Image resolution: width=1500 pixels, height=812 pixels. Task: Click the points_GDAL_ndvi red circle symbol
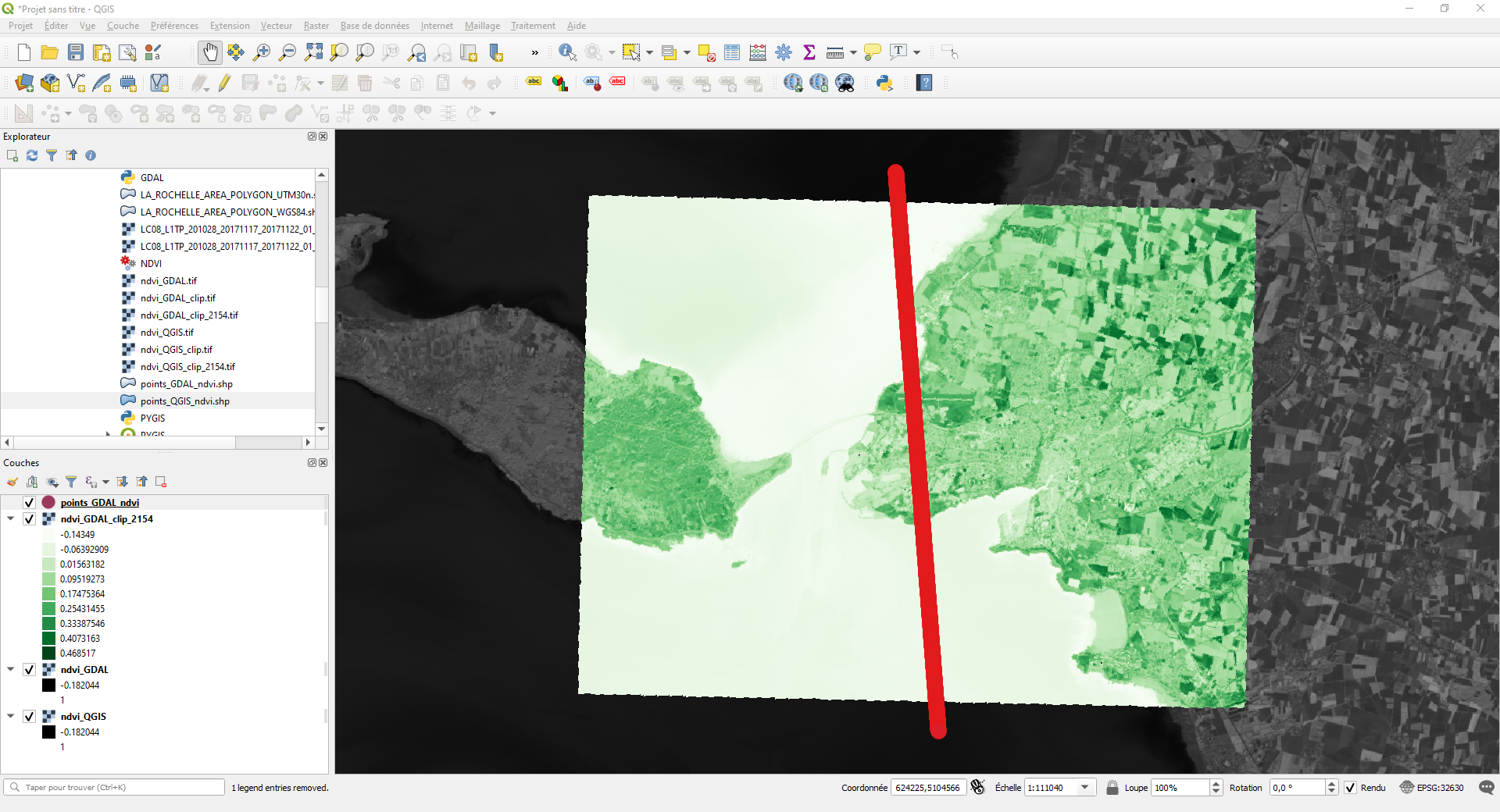point(48,502)
